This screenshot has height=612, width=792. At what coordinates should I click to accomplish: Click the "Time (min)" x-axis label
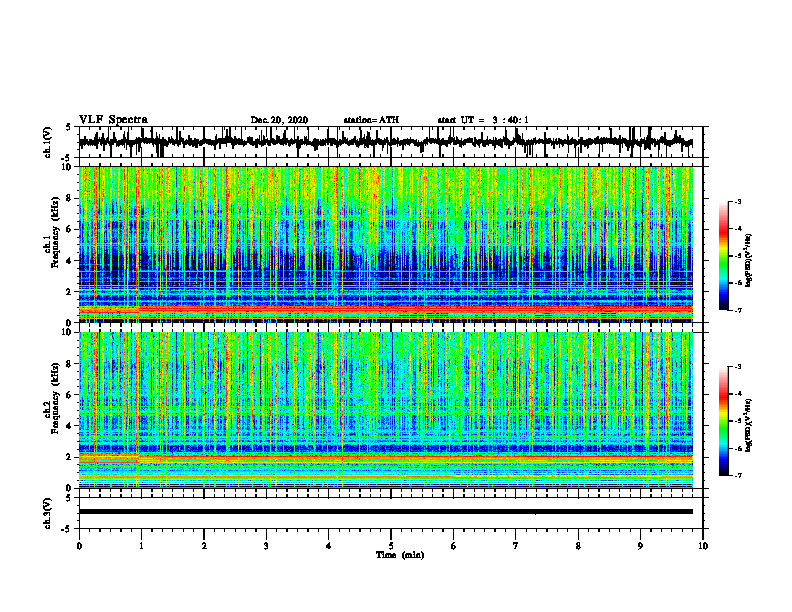click(400, 555)
